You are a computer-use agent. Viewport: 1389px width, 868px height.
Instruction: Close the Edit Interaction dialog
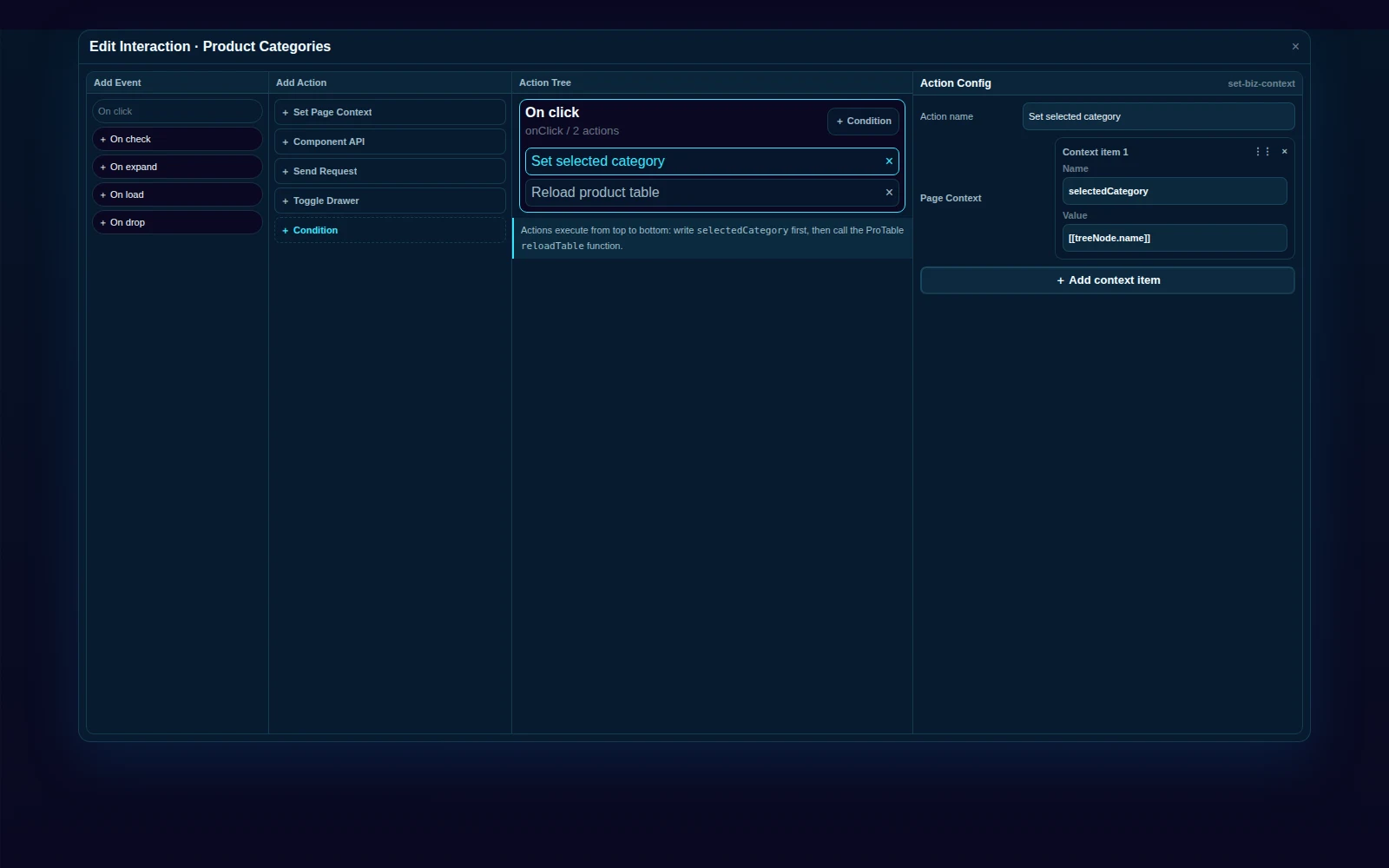click(x=1295, y=47)
